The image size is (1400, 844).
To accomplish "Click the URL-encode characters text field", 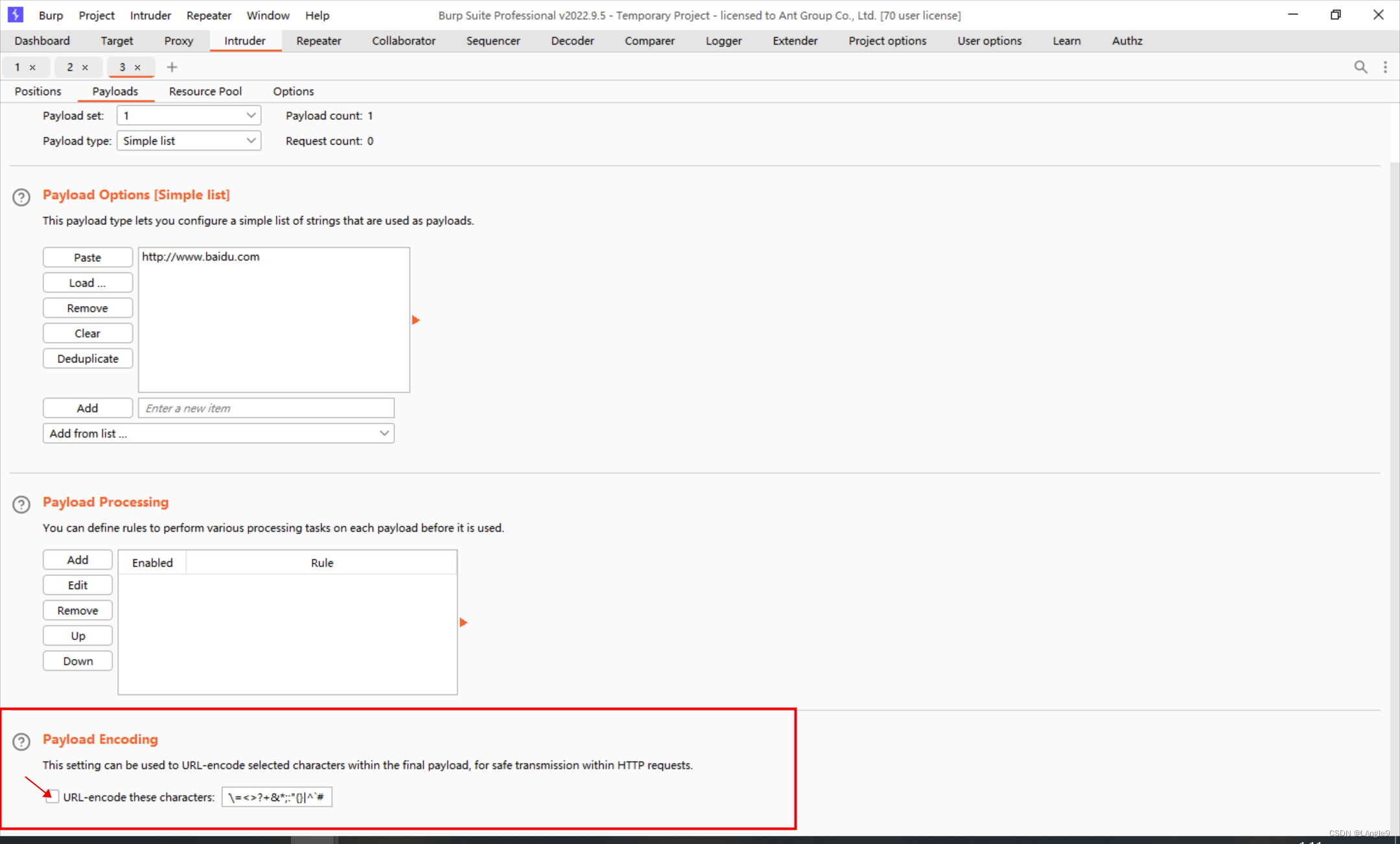I will pos(277,797).
